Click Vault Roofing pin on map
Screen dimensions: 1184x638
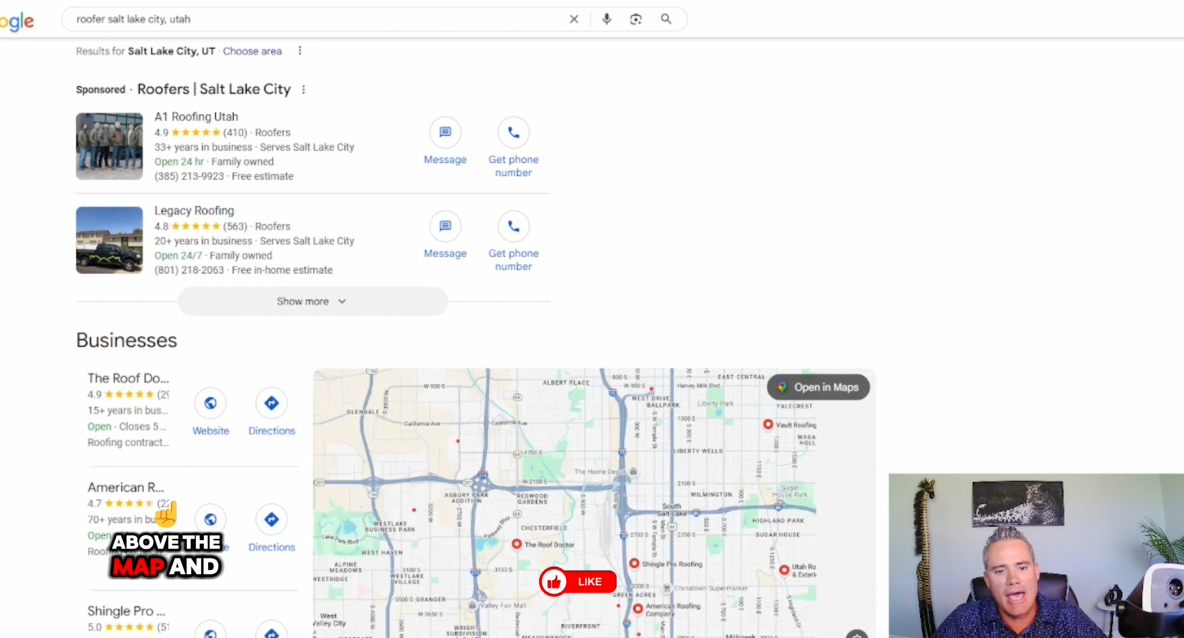pyautogui.click(x=768, y=424)
